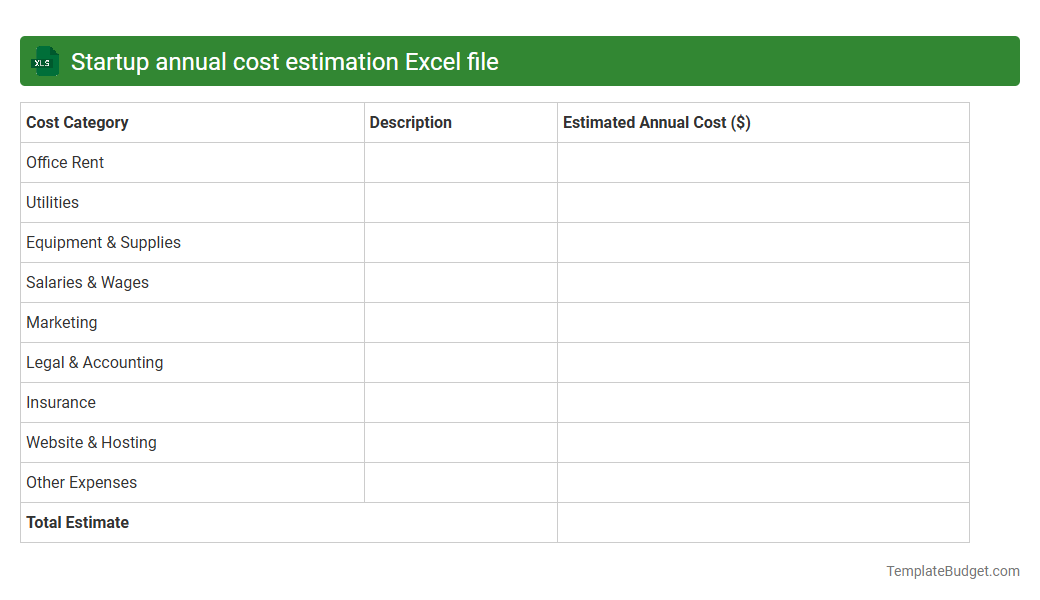This screenshot has height=600, width=1040.
Task: Click the Total Estimate cost cell
Action: click(763, 522)
